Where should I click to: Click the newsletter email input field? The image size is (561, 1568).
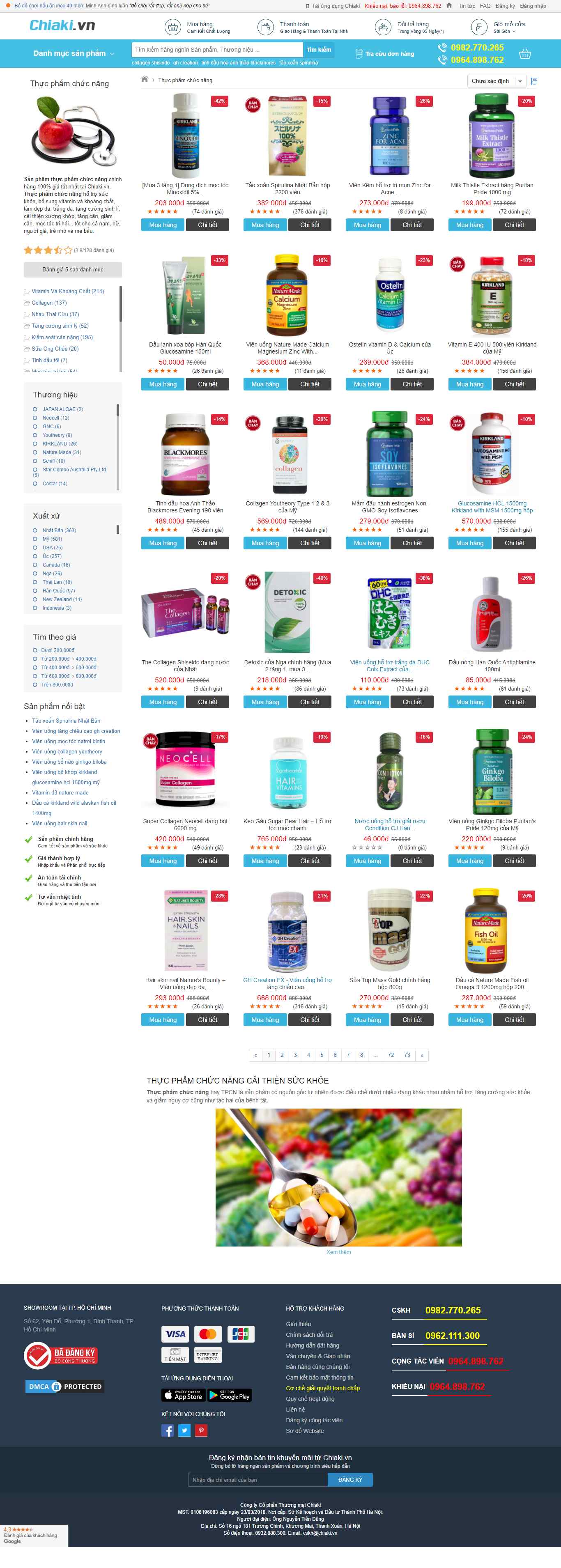258,1480
